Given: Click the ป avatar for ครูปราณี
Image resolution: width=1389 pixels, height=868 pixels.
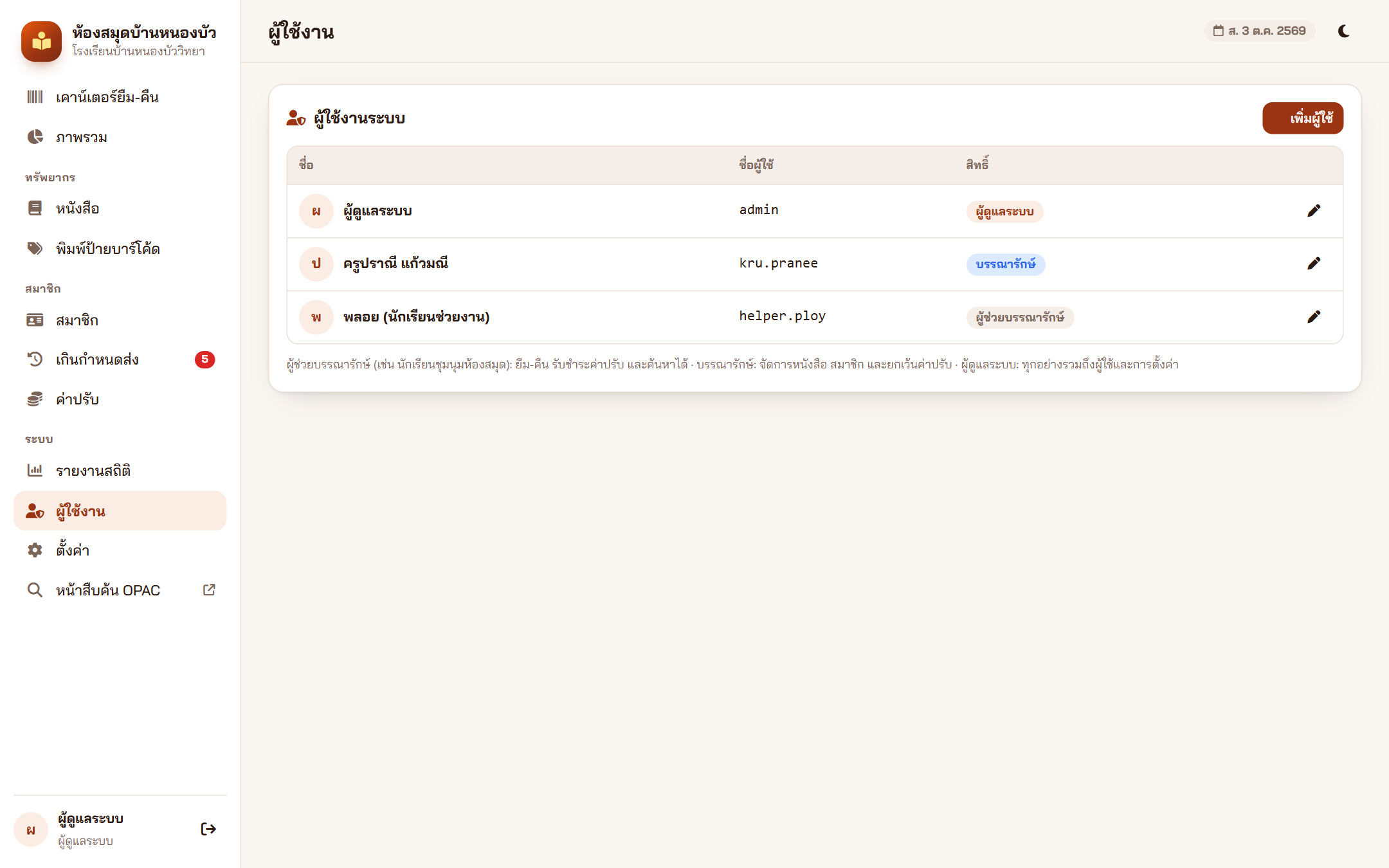Looking at the screenshot, I should pos(316,264).
